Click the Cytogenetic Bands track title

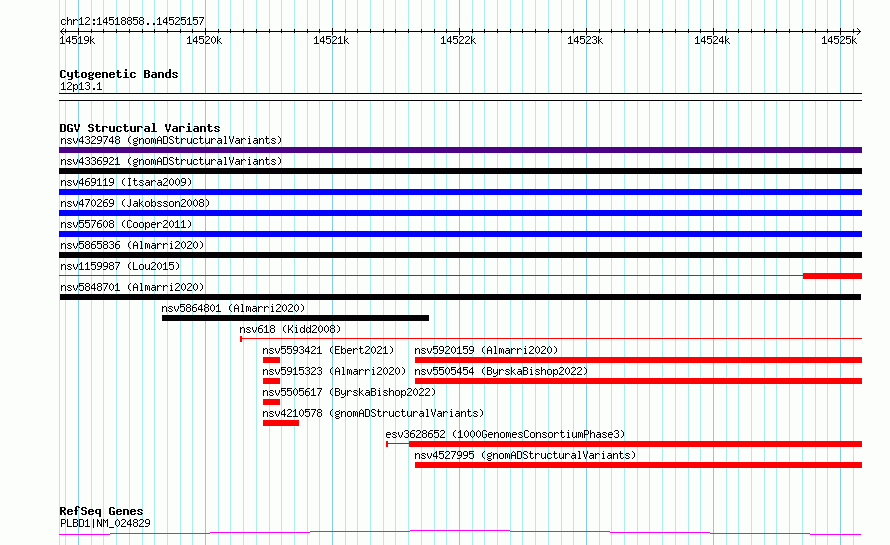pyautogui.click(x=119, y=74)
